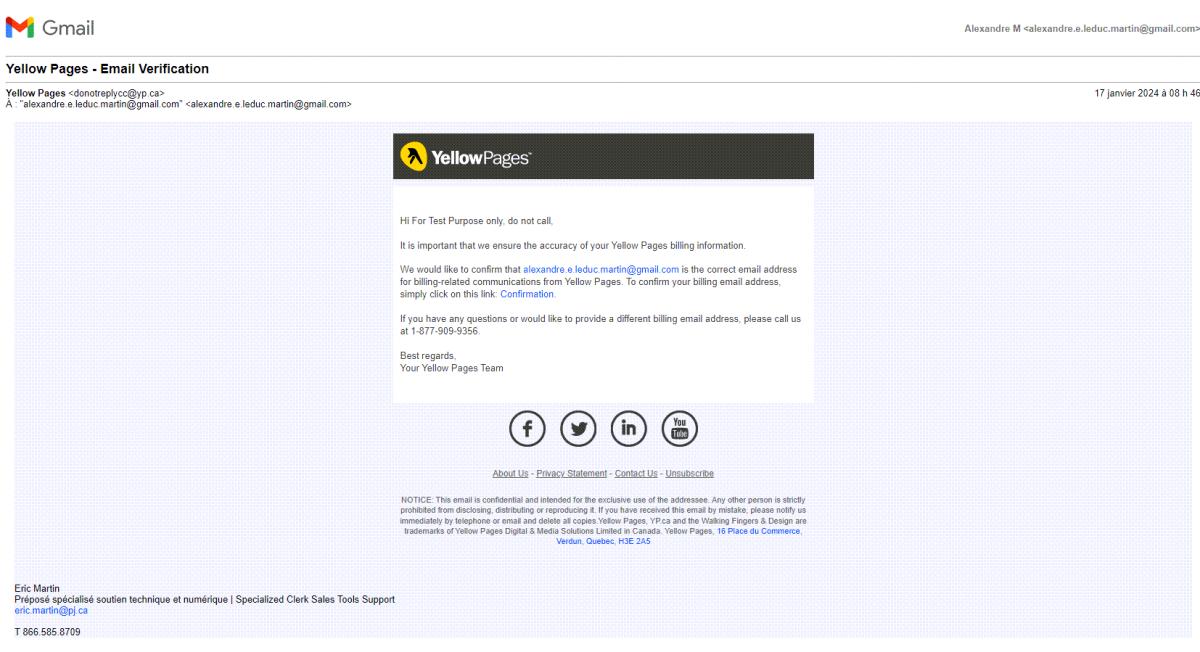Open the Facebook social icon
This screenshot has width=1200, height=652.
click(528, 428)
